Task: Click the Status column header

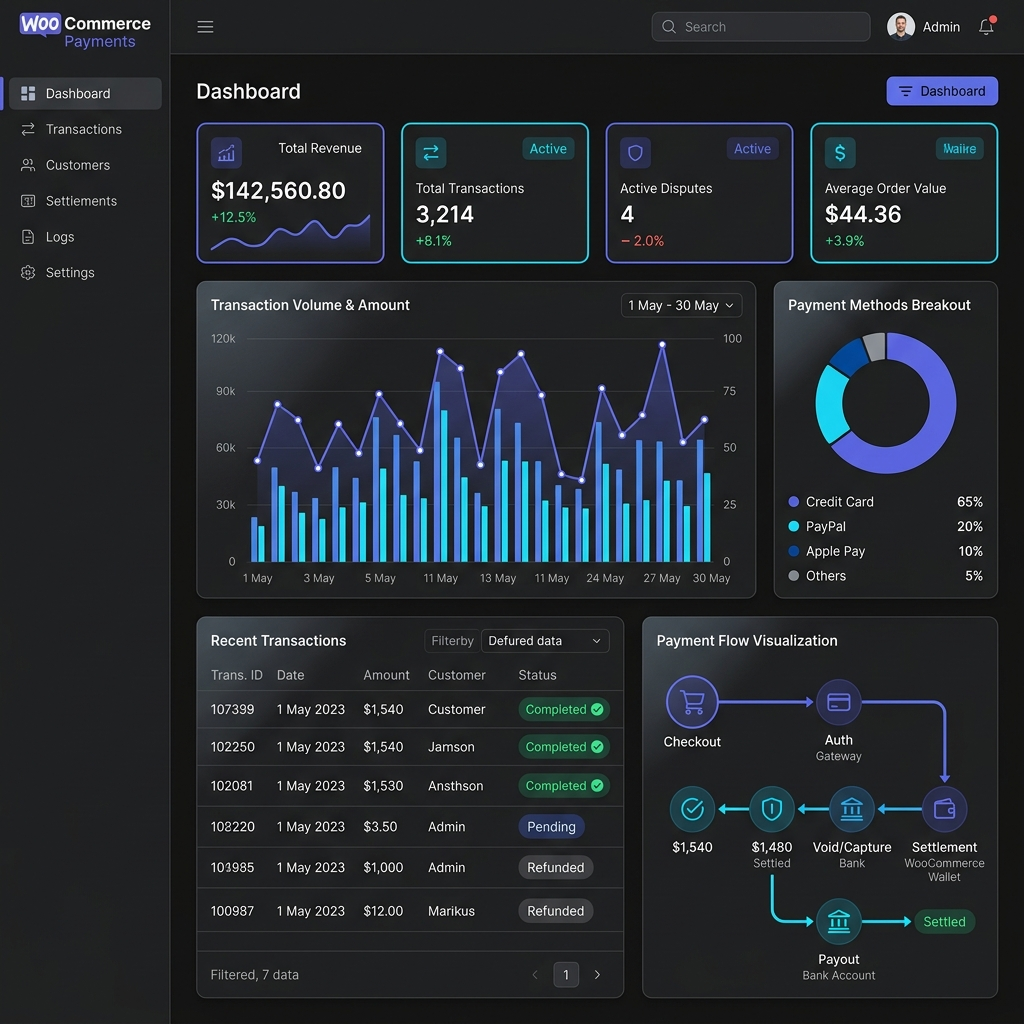Action: pyautogui.click(x=537, y=675)
